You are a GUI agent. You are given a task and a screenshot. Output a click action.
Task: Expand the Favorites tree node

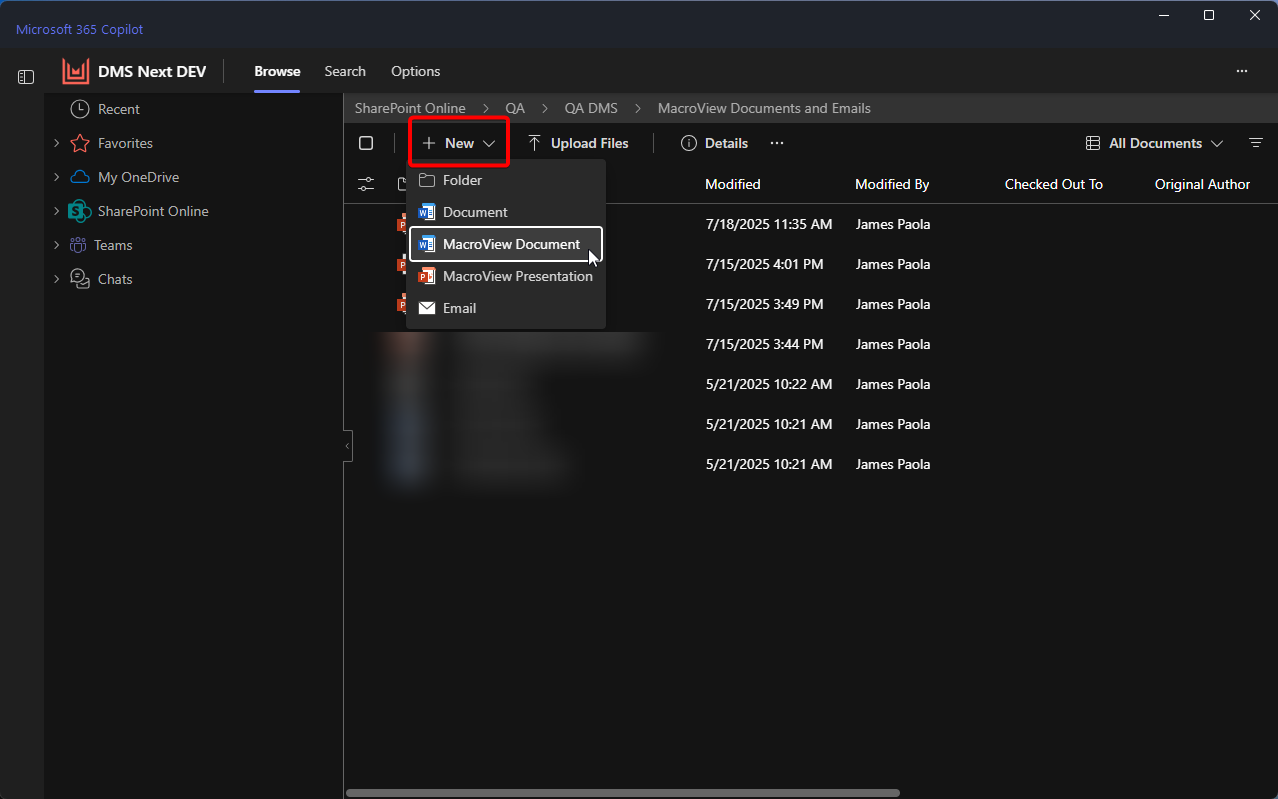click(57, 143)
